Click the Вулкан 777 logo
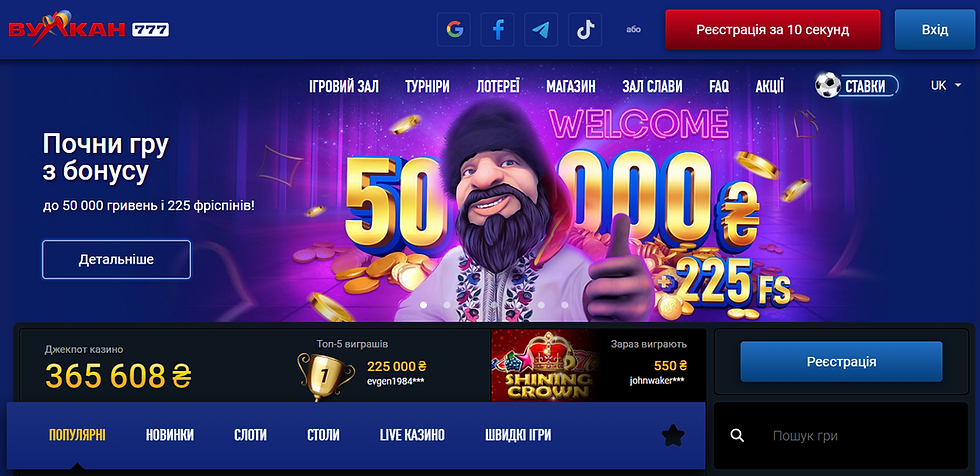 (x=88, y=29)
